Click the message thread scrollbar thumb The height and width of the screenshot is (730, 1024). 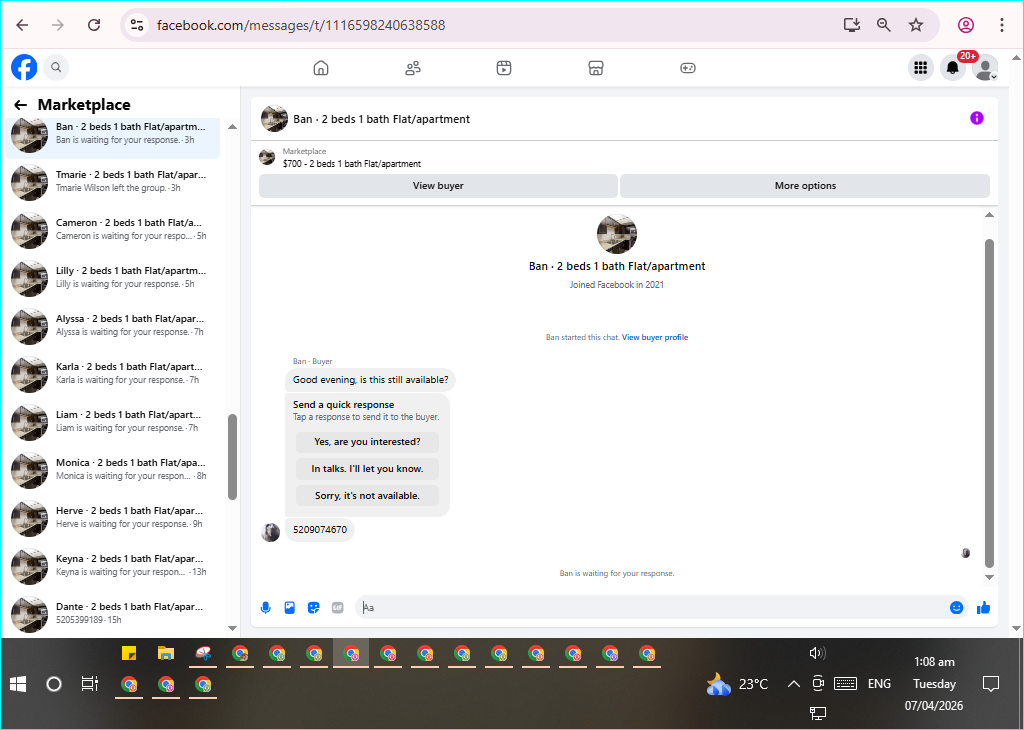(x=989, y=403)
